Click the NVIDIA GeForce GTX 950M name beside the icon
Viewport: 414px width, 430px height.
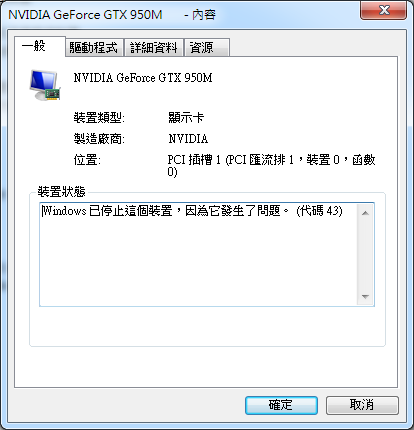click(x=143, y=78)
